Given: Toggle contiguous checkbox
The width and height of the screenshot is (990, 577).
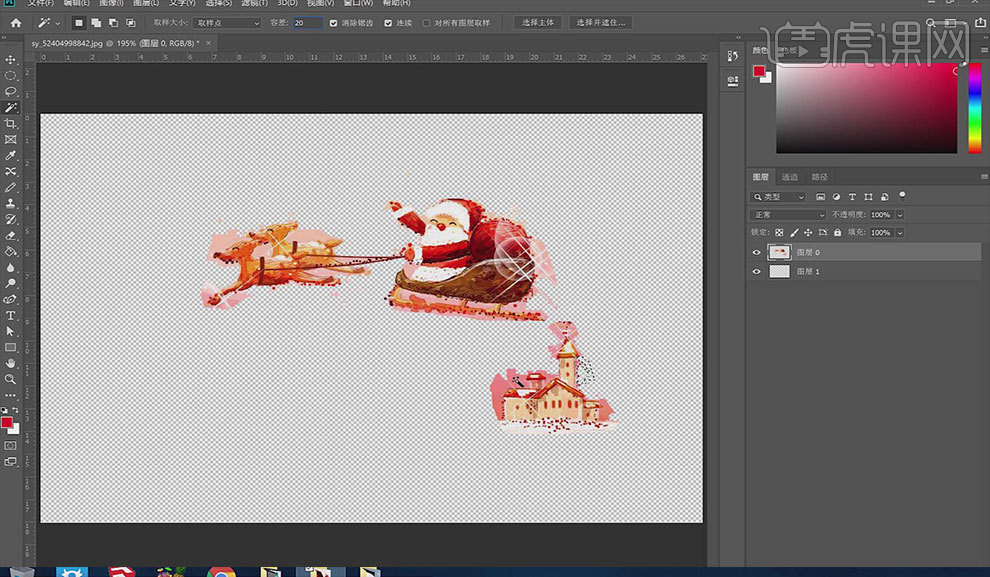Looking at the screenshot, I should (x=388, y=23).
